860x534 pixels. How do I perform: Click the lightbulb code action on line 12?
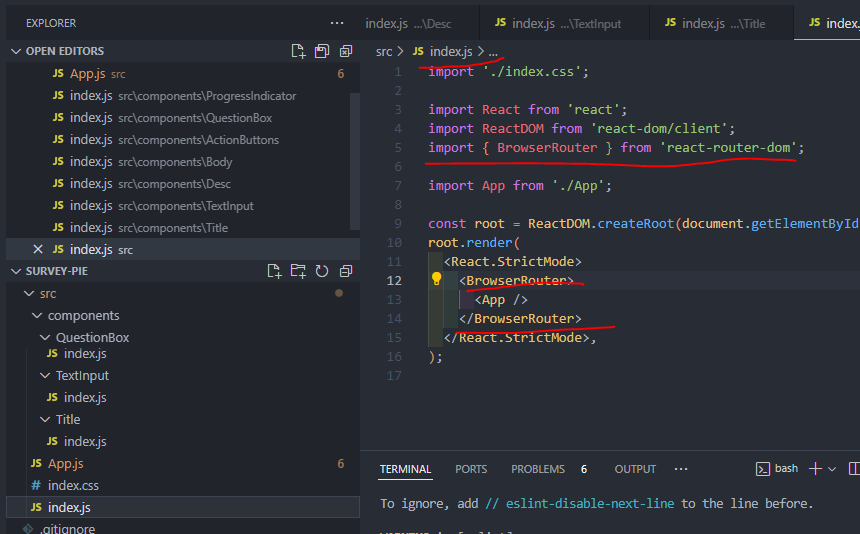point(437,279)
